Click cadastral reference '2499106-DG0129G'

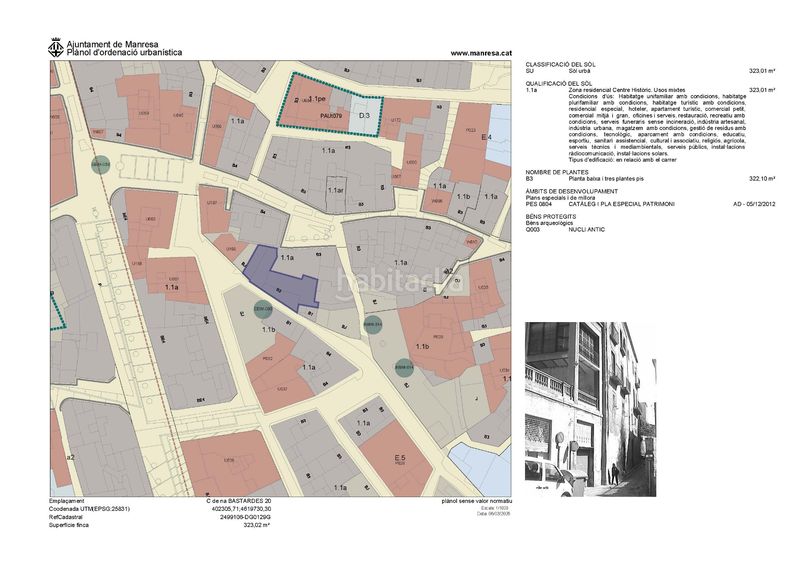pos(245,517)
